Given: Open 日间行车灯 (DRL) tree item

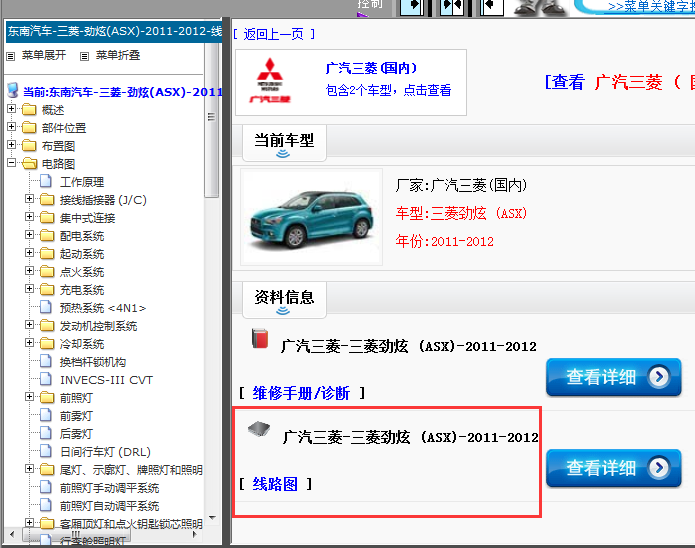Looking at the screenshot, I should pyautogui.click(x=105, y=452).
